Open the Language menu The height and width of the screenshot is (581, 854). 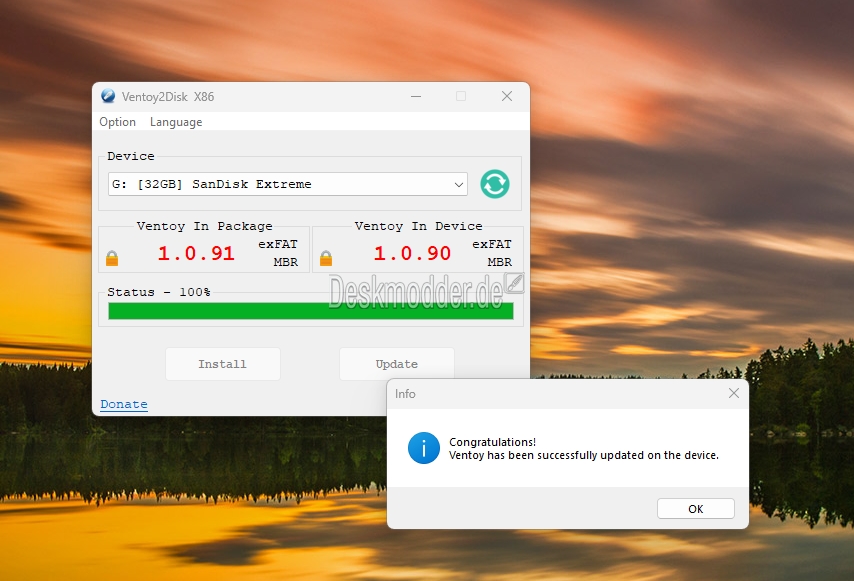point(176,122)
